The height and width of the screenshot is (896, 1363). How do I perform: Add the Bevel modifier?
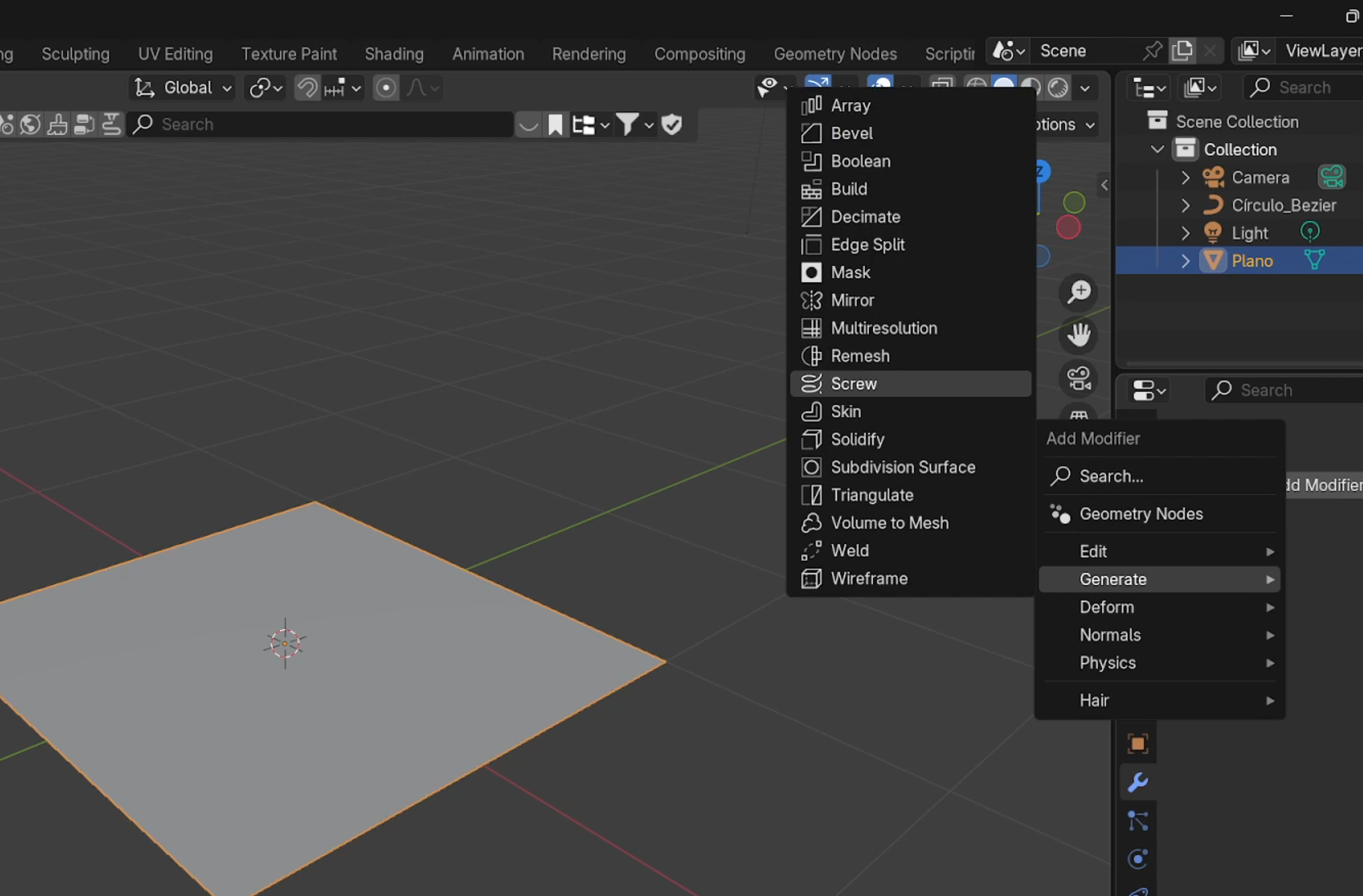(911, 133)
